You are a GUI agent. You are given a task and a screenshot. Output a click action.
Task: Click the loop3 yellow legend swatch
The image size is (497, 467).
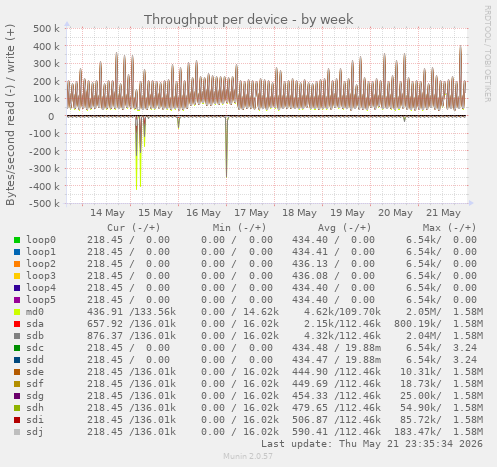[17, 276]
